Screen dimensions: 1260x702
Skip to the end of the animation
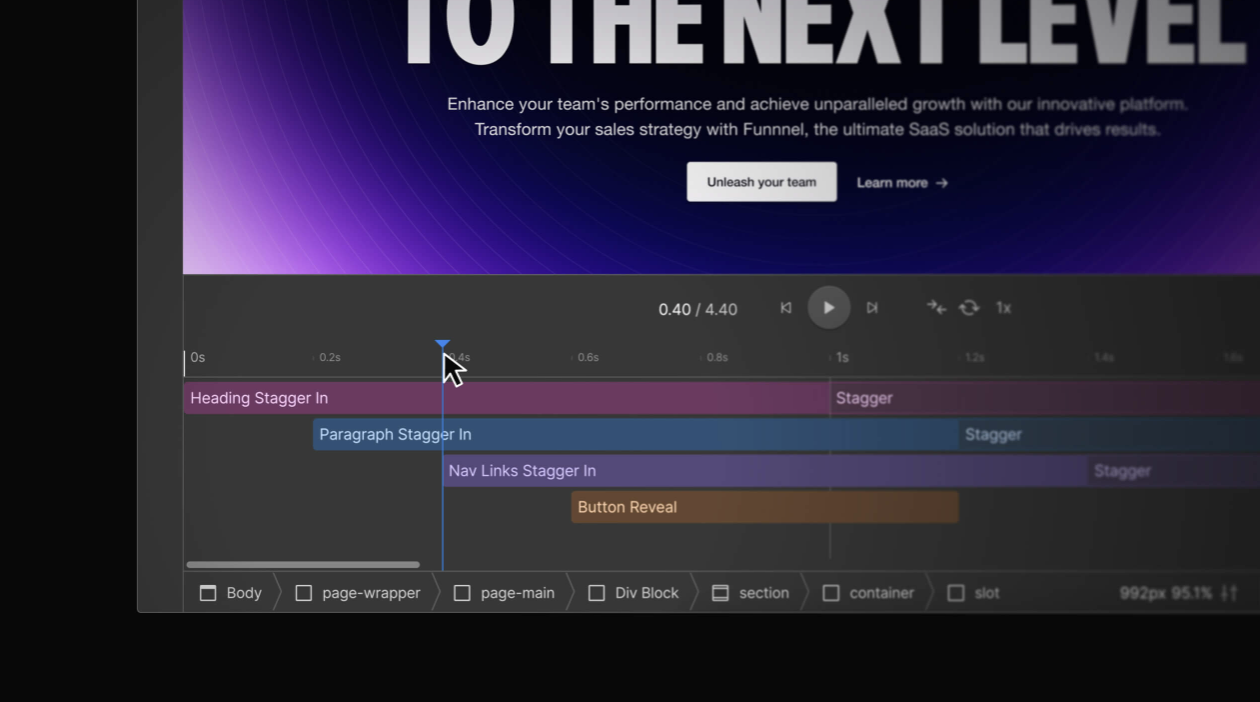(x=872, y=308)
